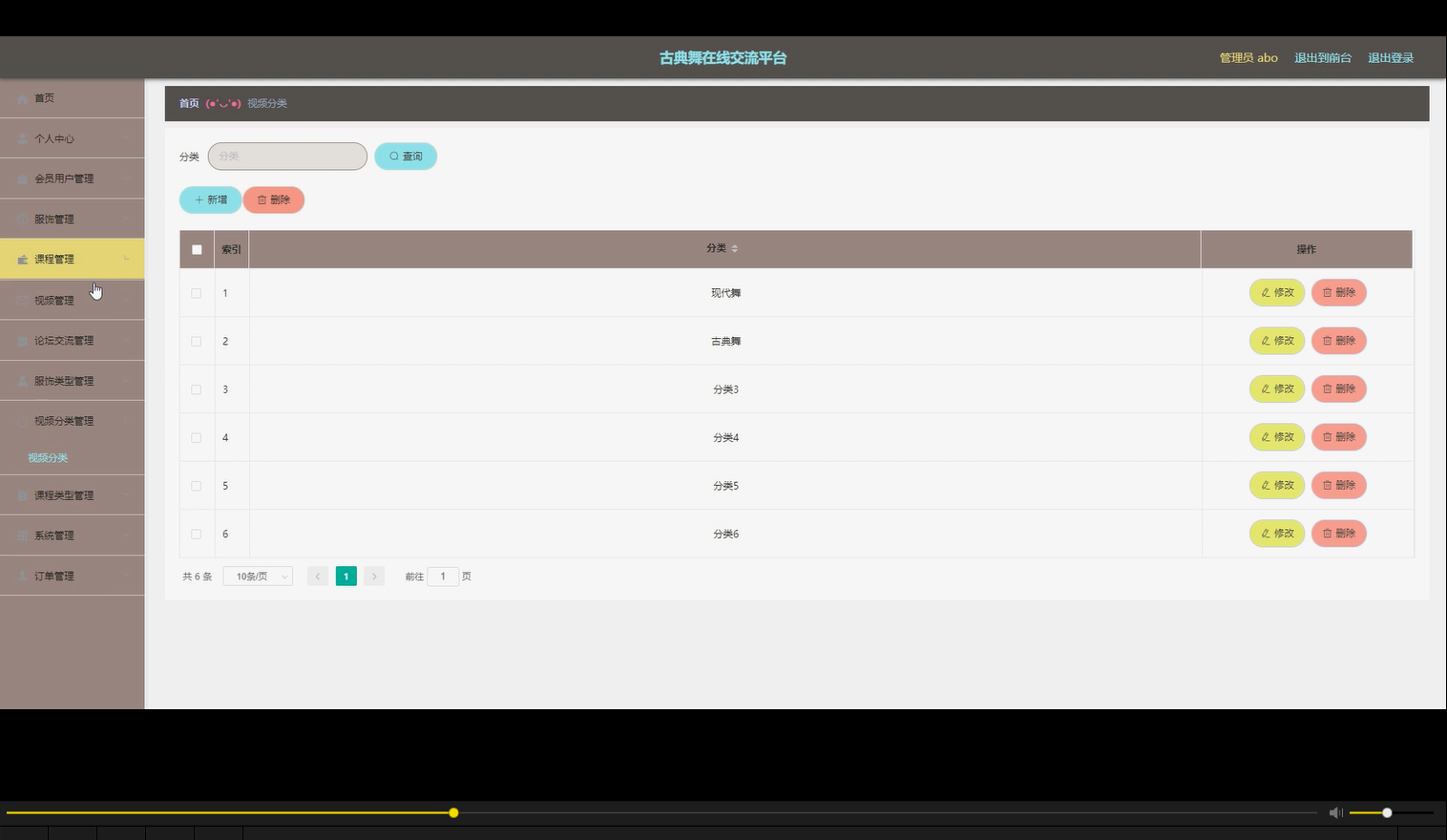This screenshot has width=1447, height=840.
Task: Click 修改 for the 古典舞 row
Action: point(1277,341)
